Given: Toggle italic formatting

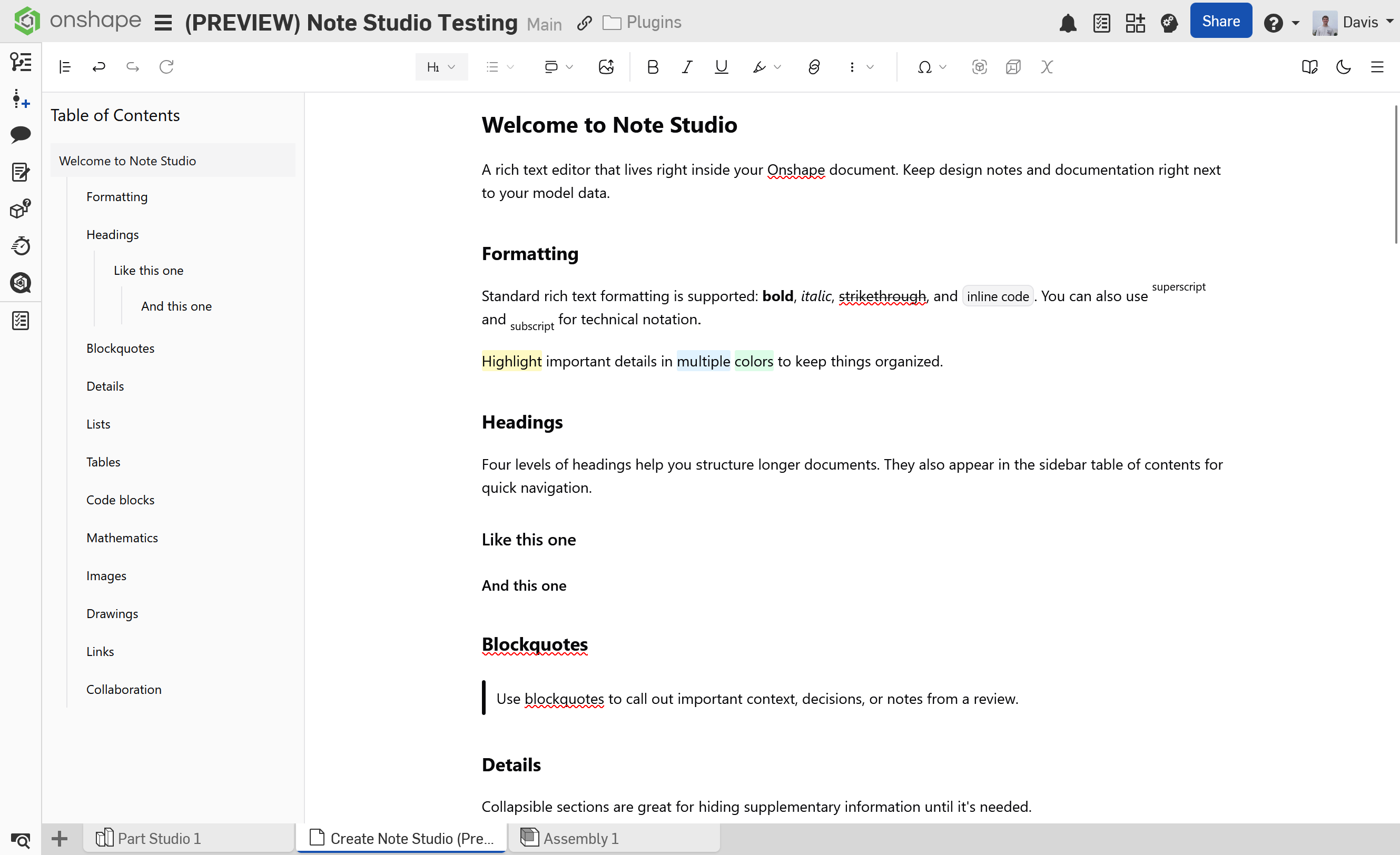Looking at the screenshot, I should click(686, 67).
